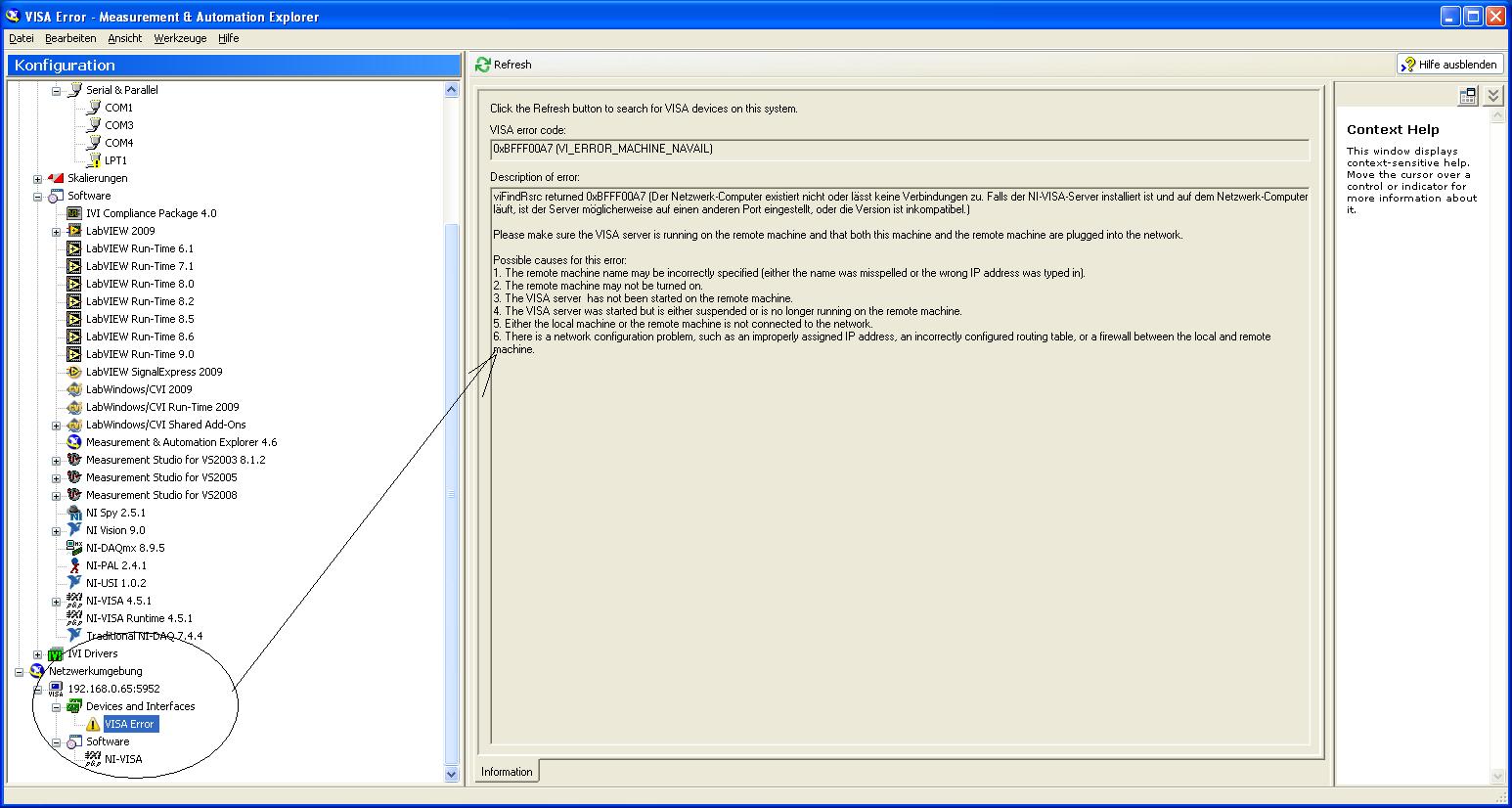Click the LabVIEW SignalExpress 2009 icon

pyautogui.click(x=75, y=372)
